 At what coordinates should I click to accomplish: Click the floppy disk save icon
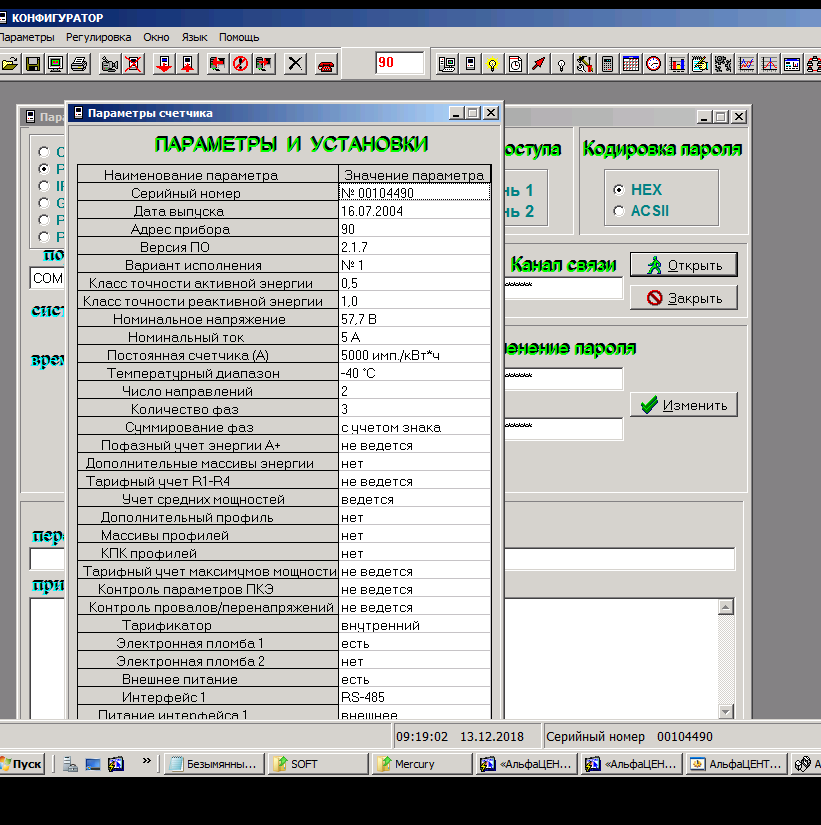(x=33, y=64)
